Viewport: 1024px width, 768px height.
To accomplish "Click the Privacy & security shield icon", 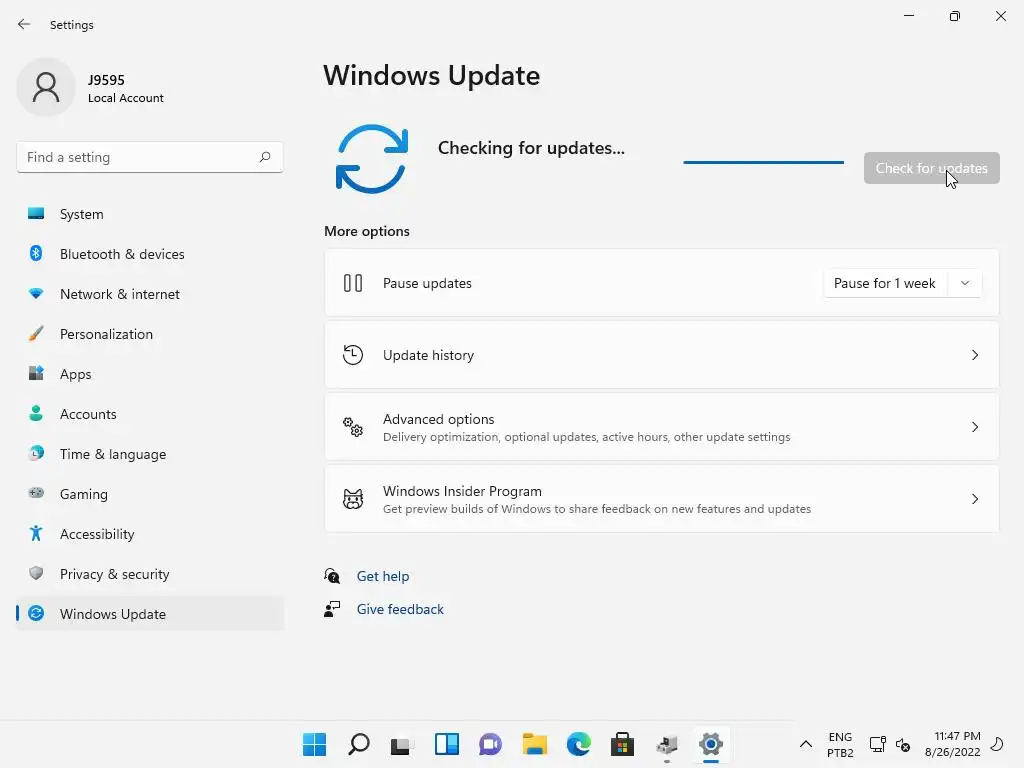I will pos(36,573).
